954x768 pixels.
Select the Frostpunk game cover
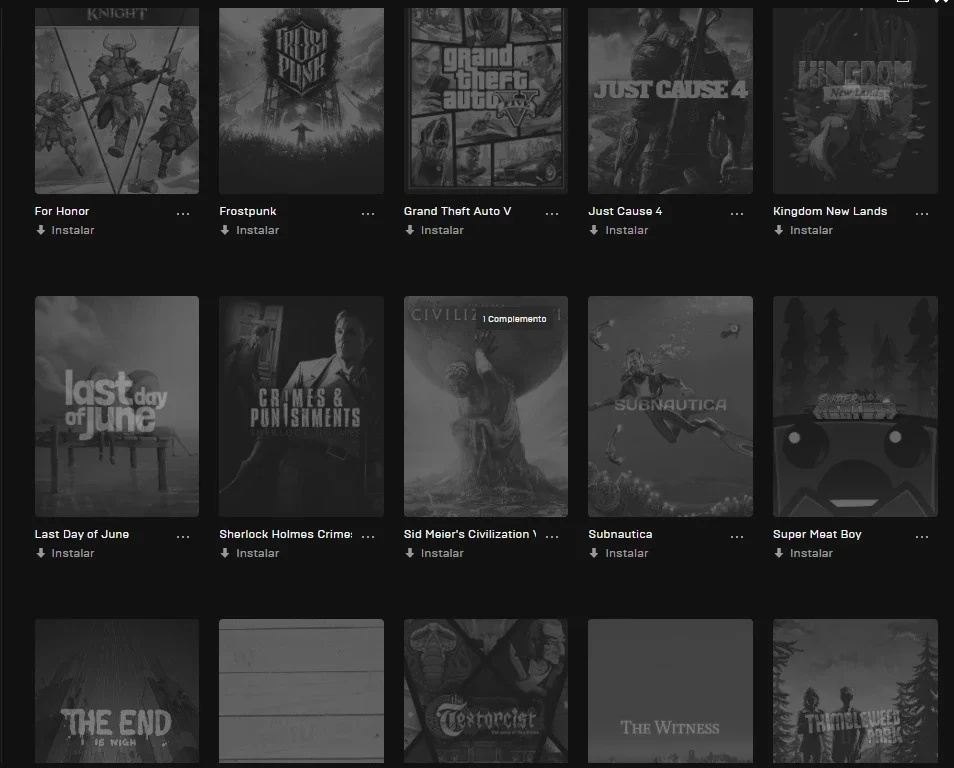pyautogui.click(x=301, y=100)
